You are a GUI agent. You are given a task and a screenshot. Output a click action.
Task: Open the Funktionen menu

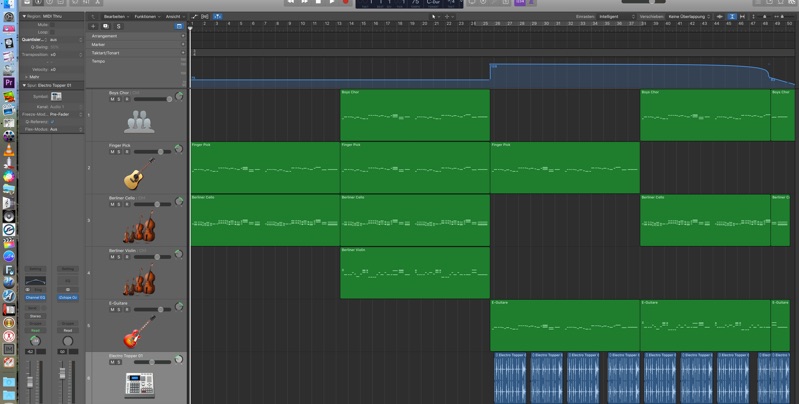[x=147, y=17]
